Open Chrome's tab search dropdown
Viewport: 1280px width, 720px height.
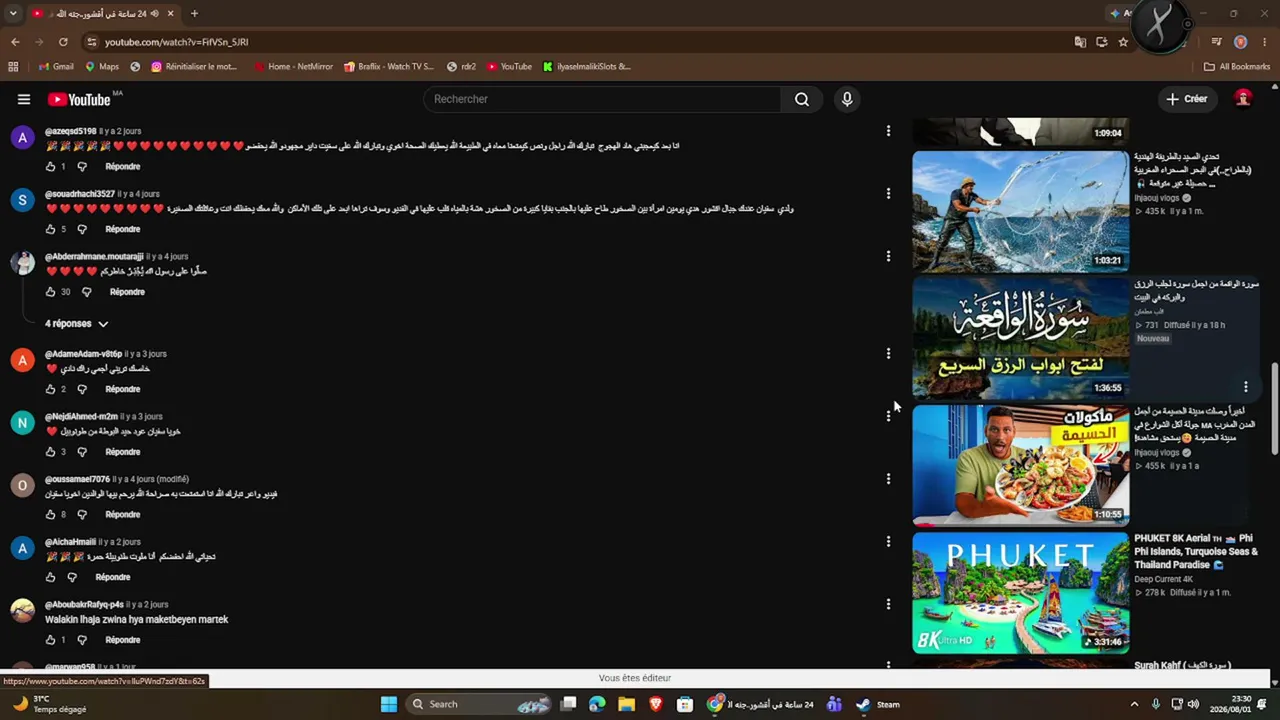pyautogui.click(x=15, y=14)
